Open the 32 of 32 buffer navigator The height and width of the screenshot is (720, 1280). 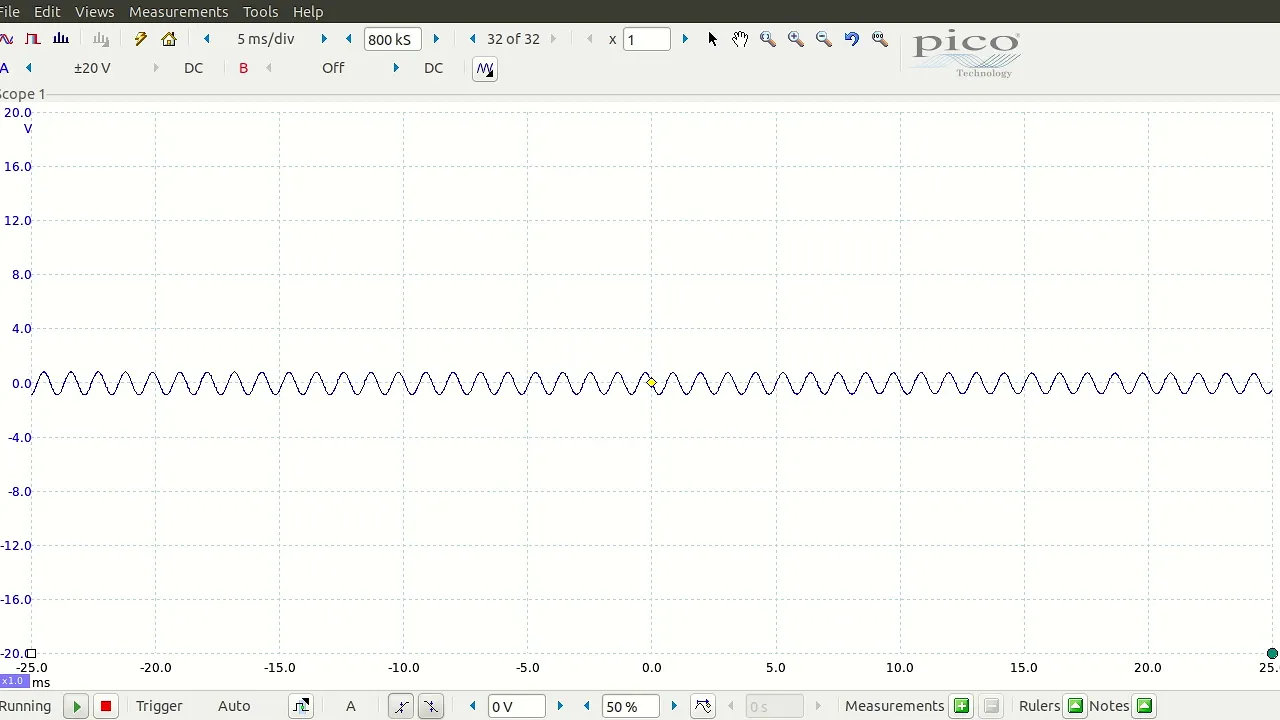pos(513,39)
